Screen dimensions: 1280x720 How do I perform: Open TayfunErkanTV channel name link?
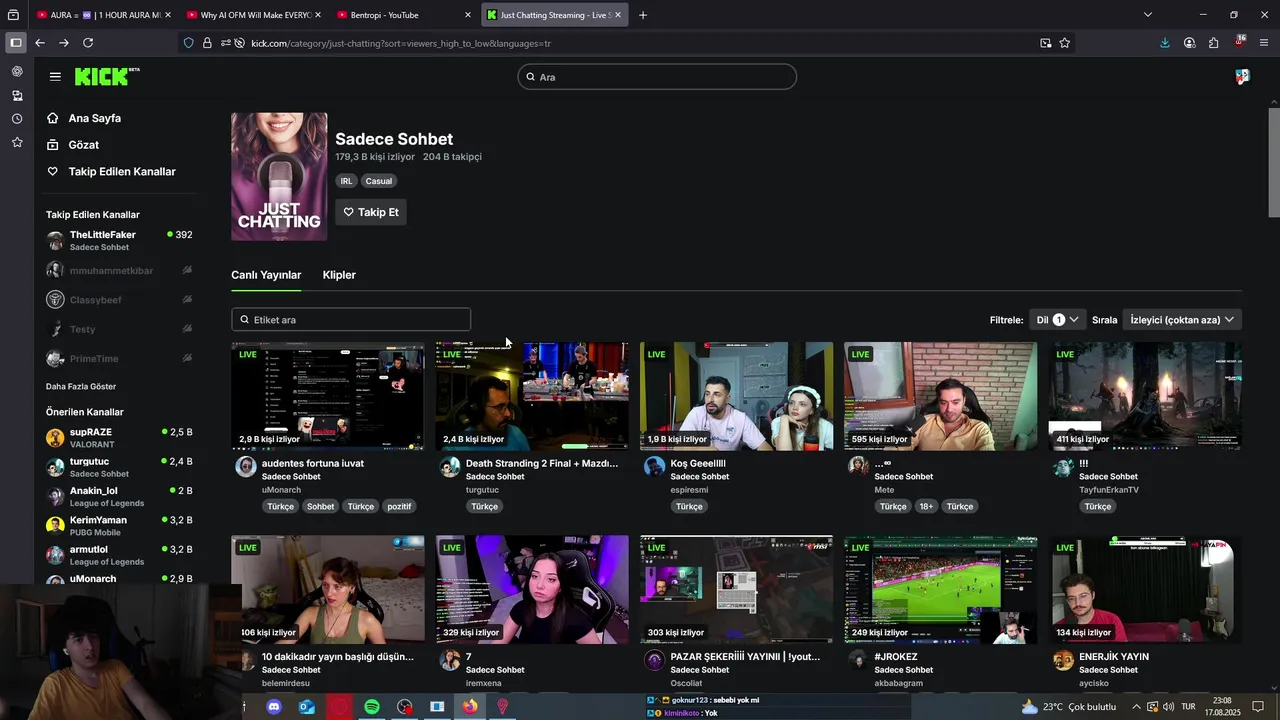1109,490
